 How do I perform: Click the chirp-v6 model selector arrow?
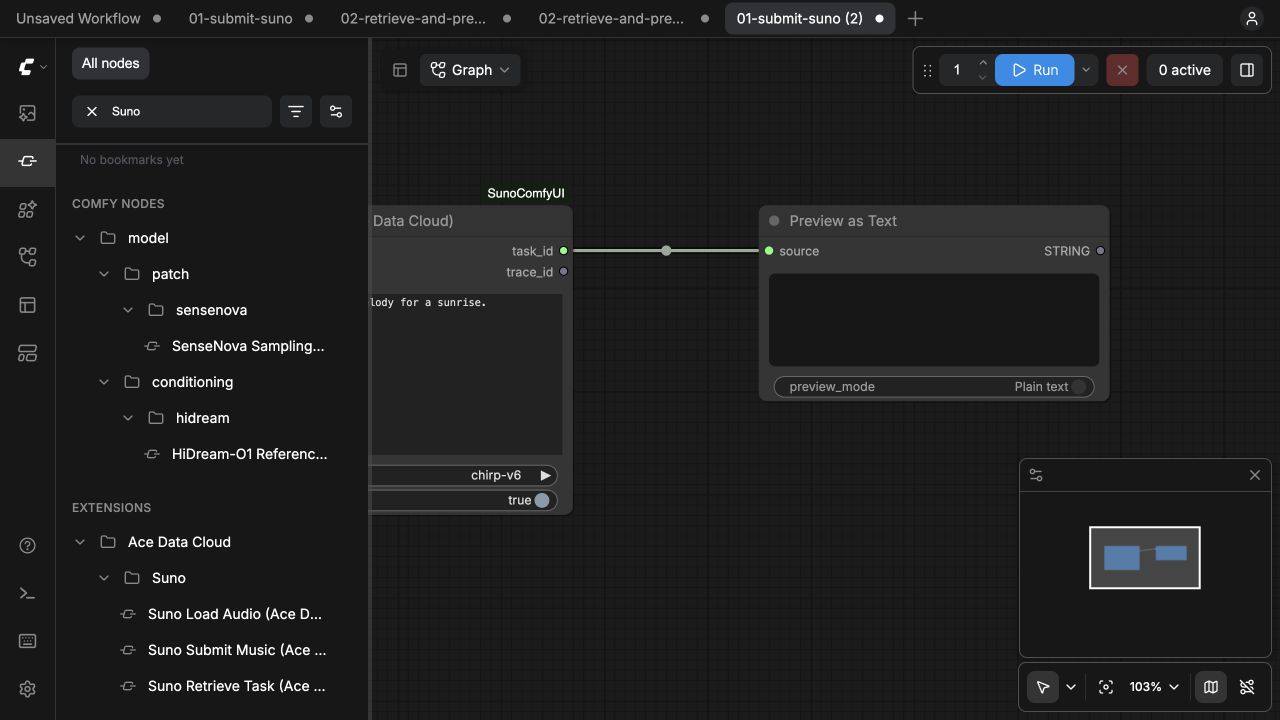click(x=545, y=476)
